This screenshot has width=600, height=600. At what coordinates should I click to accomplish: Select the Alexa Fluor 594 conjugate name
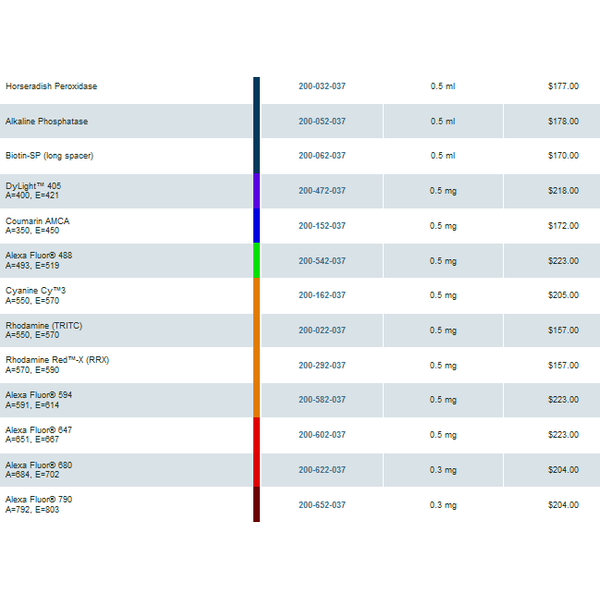(x=39, y=395)
